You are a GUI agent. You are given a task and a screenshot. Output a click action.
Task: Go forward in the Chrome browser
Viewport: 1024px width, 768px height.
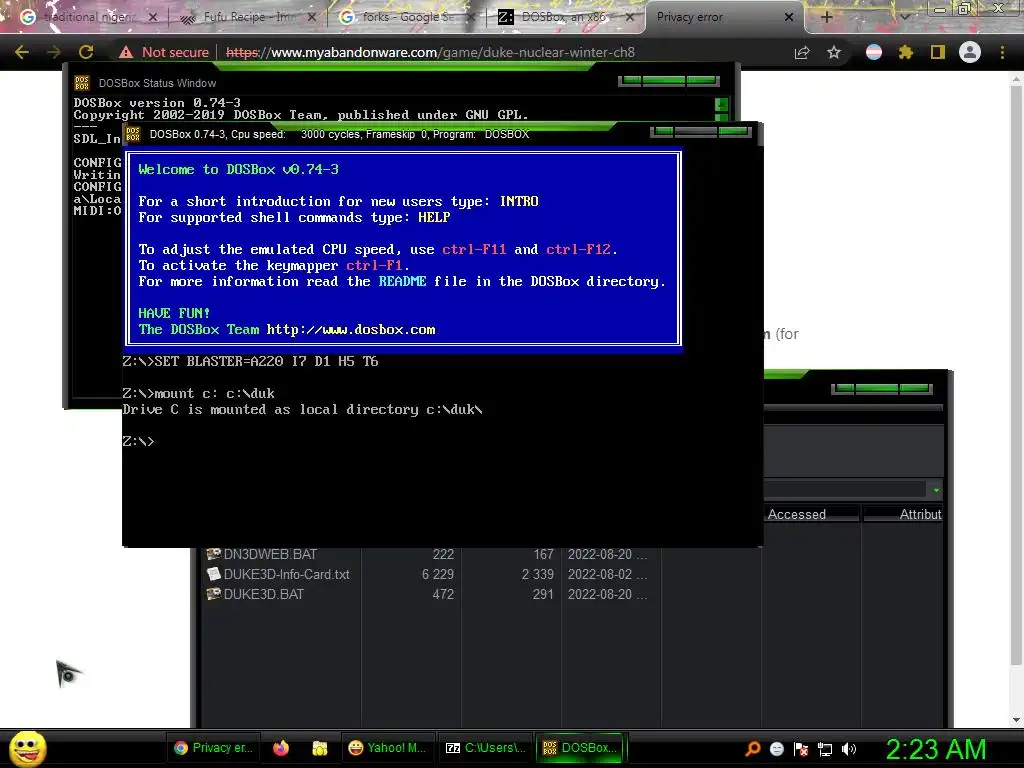click(x=54, y=52)
